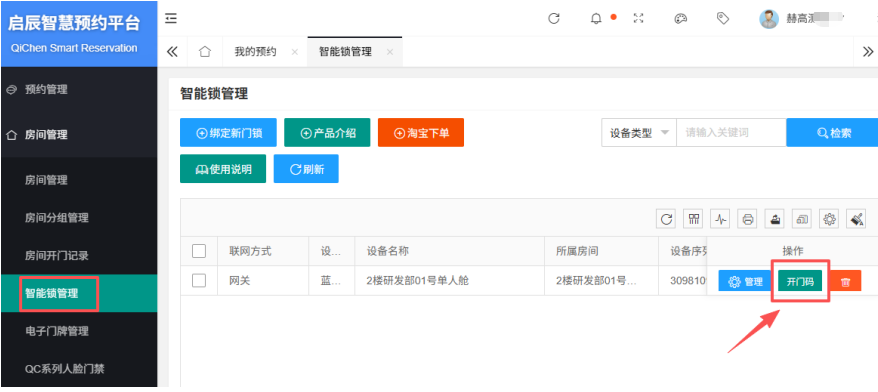Click the 产品介绍 button
The width and height of the screenshot is (878, 392).
[328, 133]
